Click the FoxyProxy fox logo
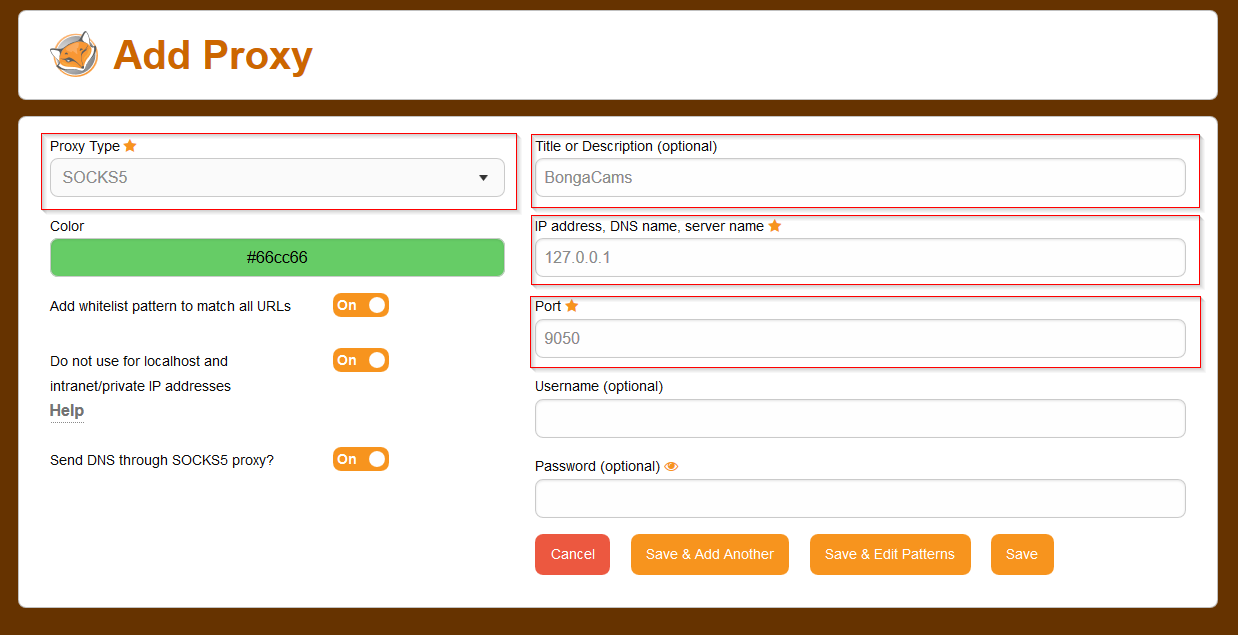This screenshot has width=1238, height=635. 74,55
